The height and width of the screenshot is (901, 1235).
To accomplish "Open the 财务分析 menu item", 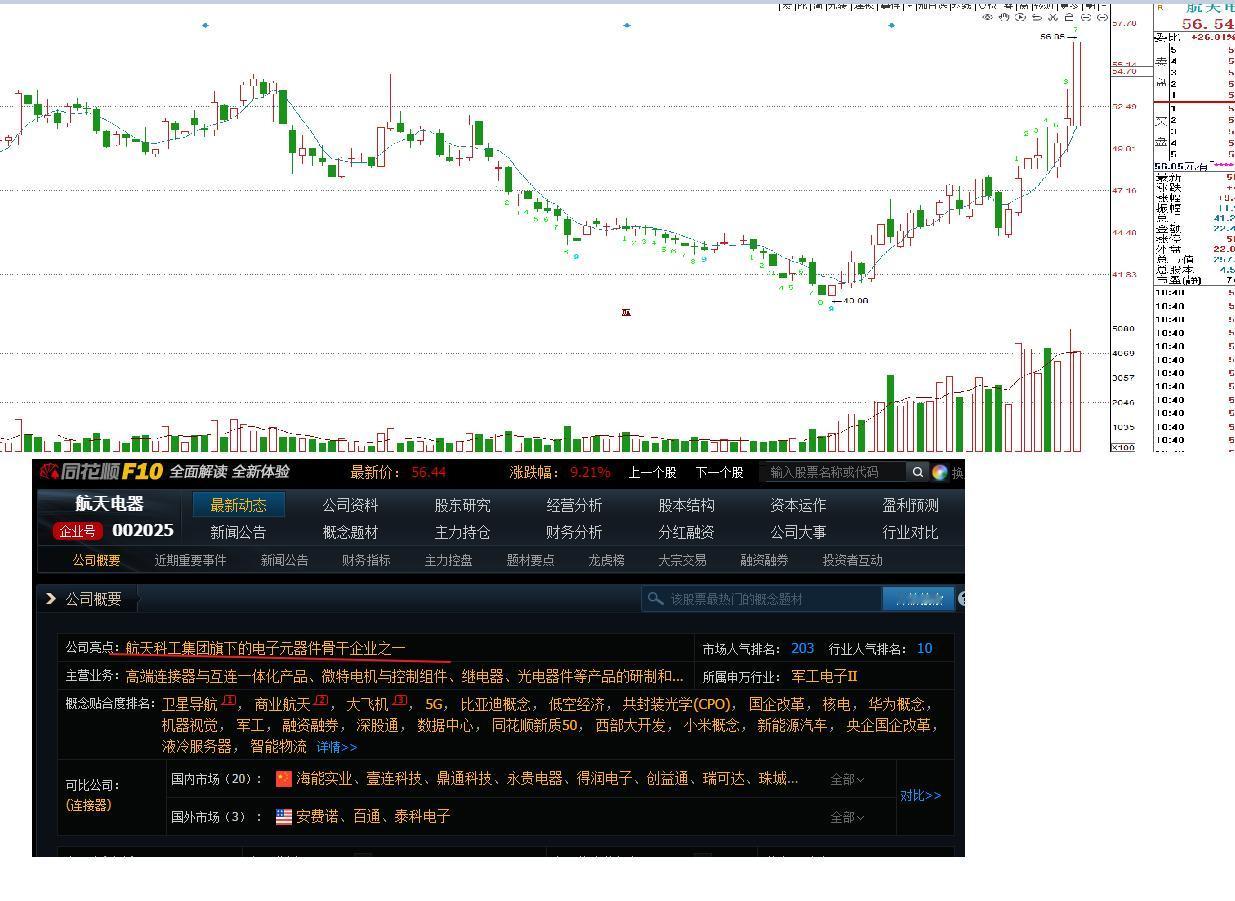I will point(574,531).
